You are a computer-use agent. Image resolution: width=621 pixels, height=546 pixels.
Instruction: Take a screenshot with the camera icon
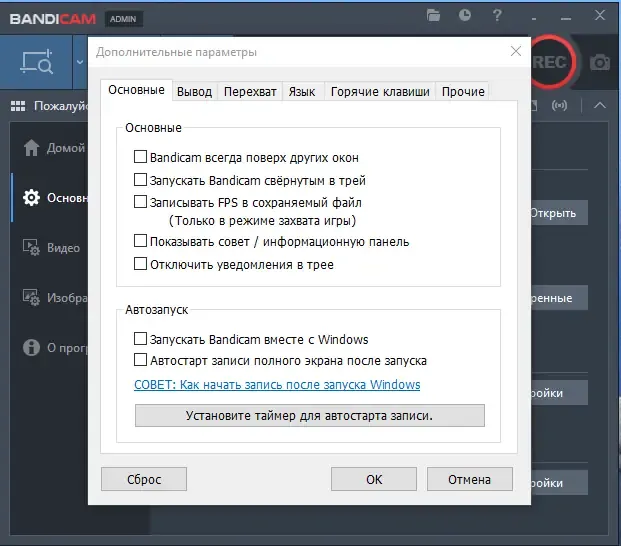tap(600, 63)
